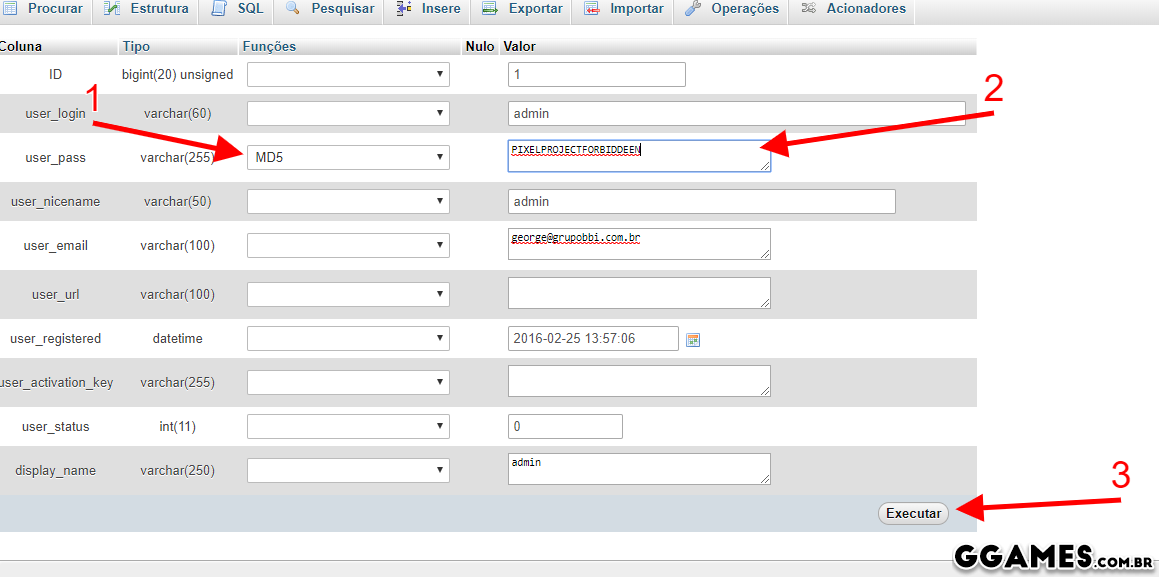Open the function dropdown for user_login
Image resolution: width=1159 pixels, height=577 pixels.
pyautogui.click(x=348, y=113)
